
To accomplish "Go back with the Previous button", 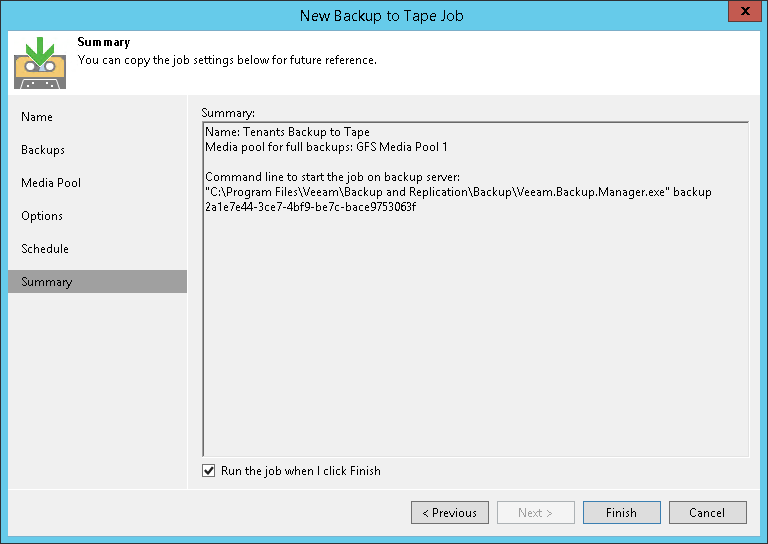I will [449, 513].
